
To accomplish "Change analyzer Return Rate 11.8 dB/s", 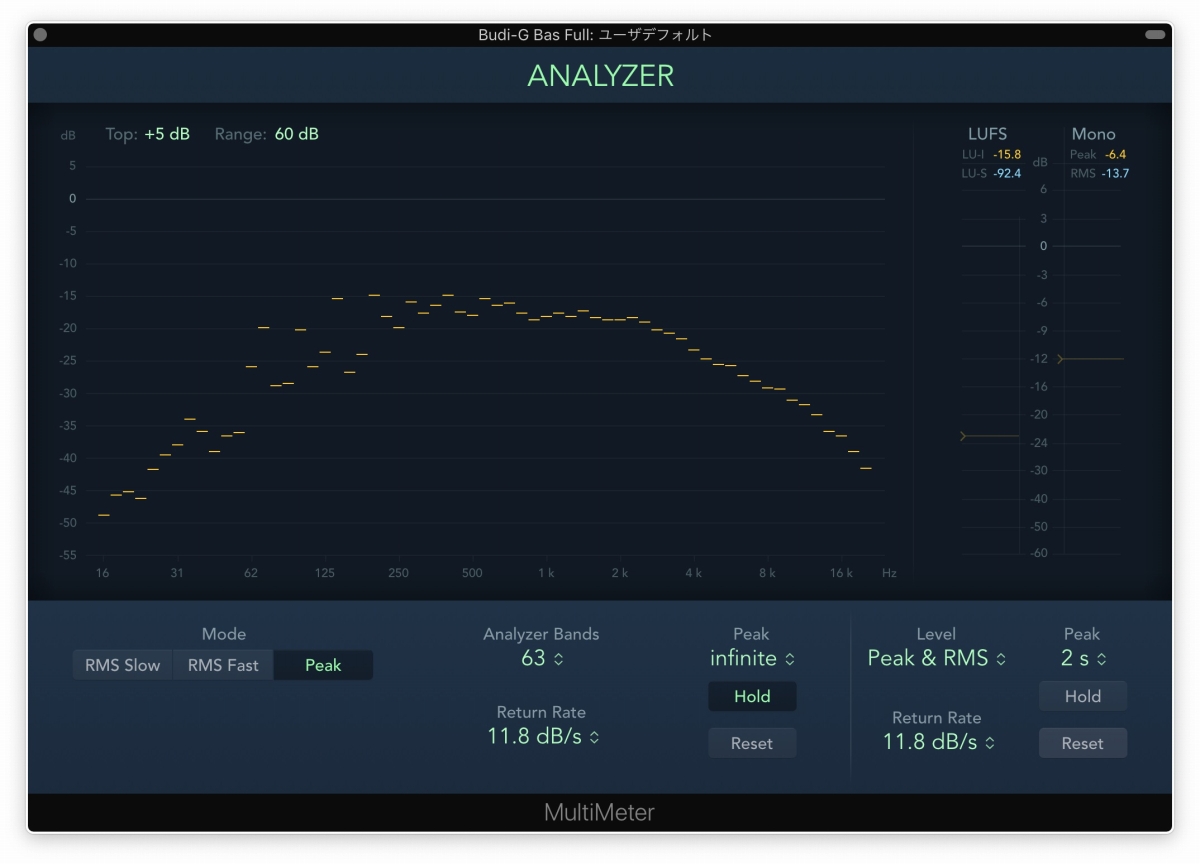I will [x=542, y=737].
